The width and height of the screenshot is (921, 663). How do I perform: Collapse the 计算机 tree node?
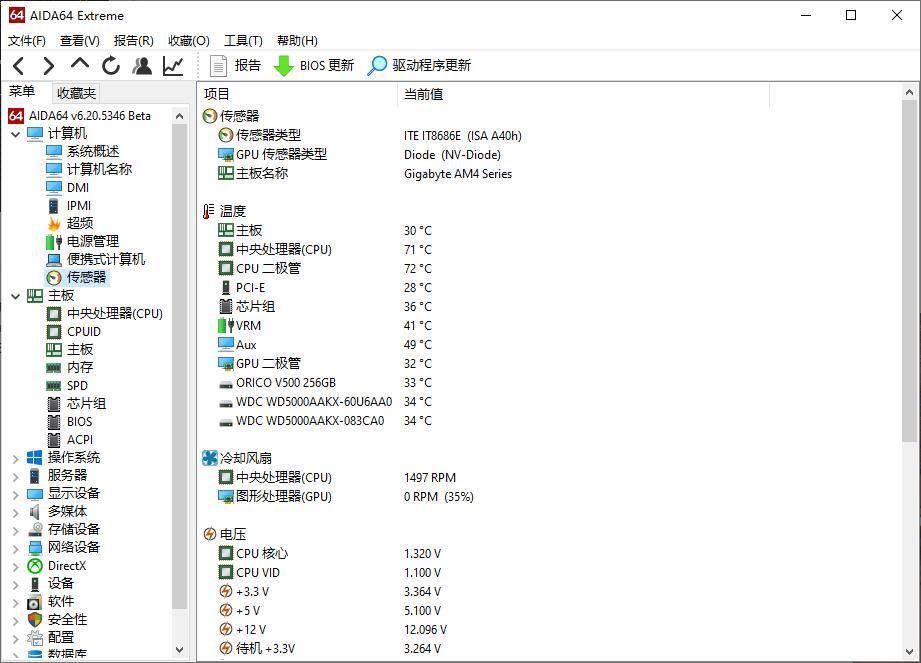tap(15, 132)
